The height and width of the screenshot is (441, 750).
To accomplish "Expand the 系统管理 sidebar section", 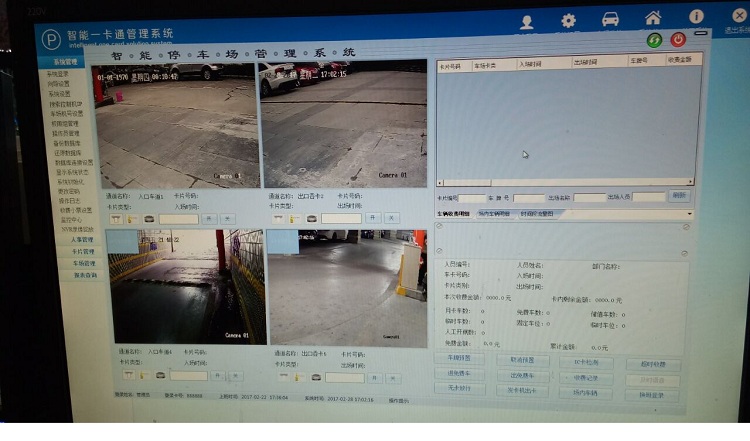I will (x=66, y=62).
